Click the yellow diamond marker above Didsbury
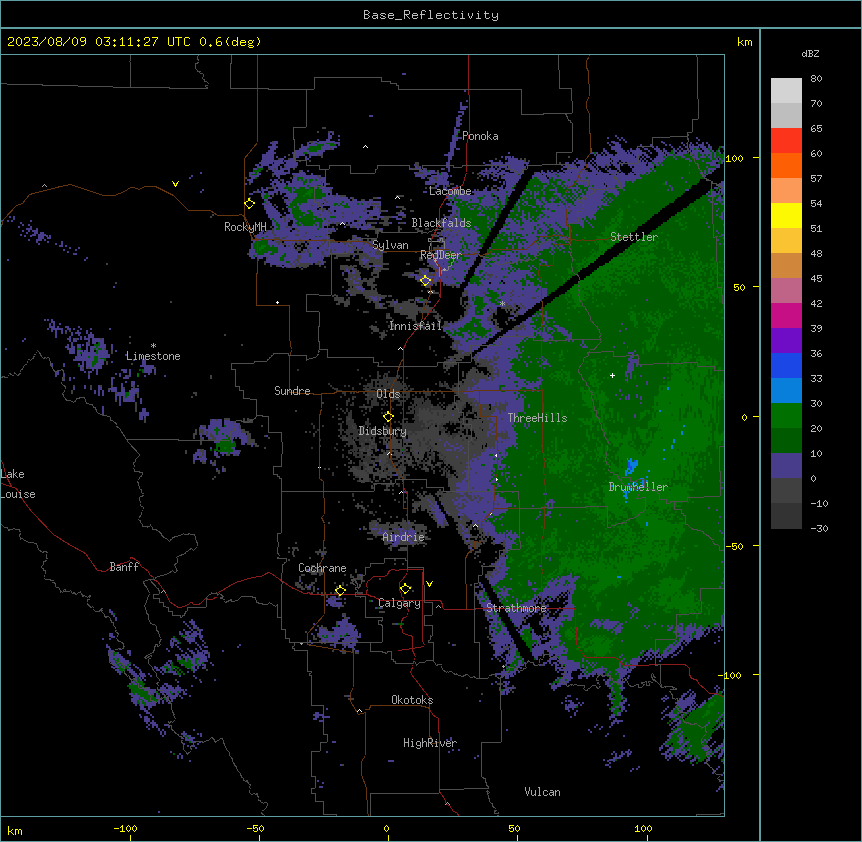Image resolution: width=862 pixels, height=842 pixels. (x=388, y=417)
